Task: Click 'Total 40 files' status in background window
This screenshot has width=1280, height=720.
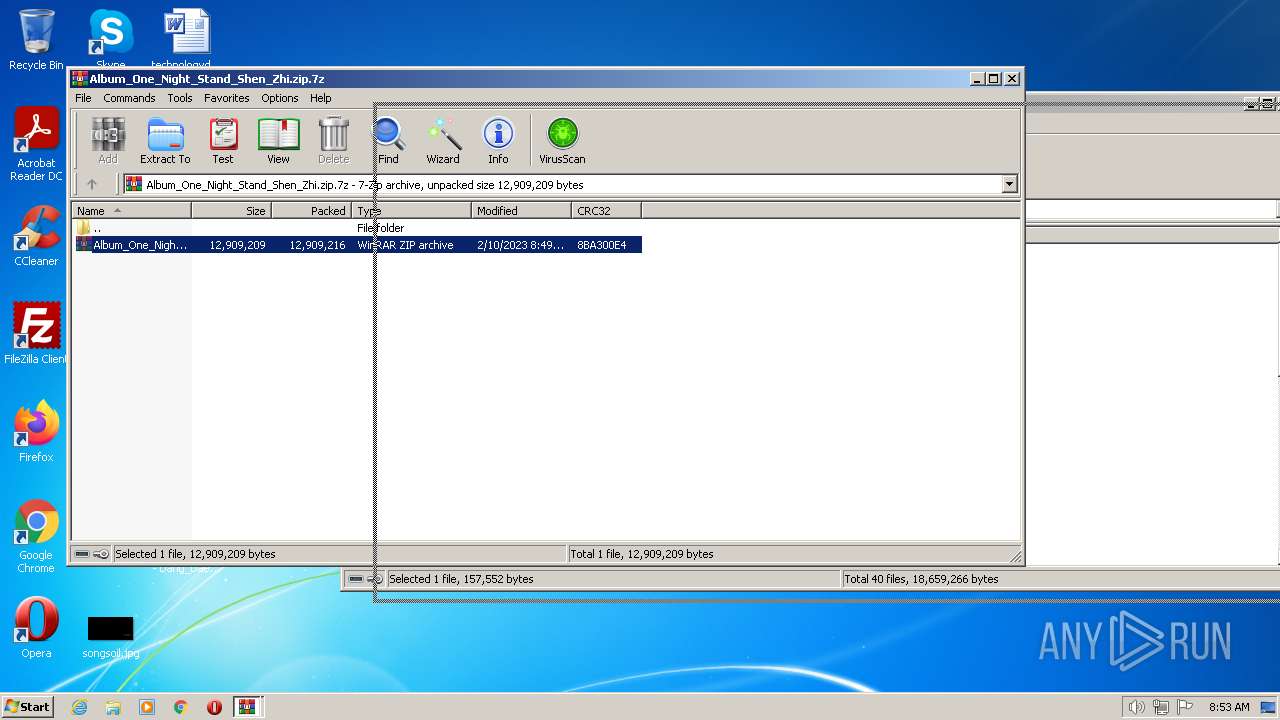Action: (x=921, y=579)
